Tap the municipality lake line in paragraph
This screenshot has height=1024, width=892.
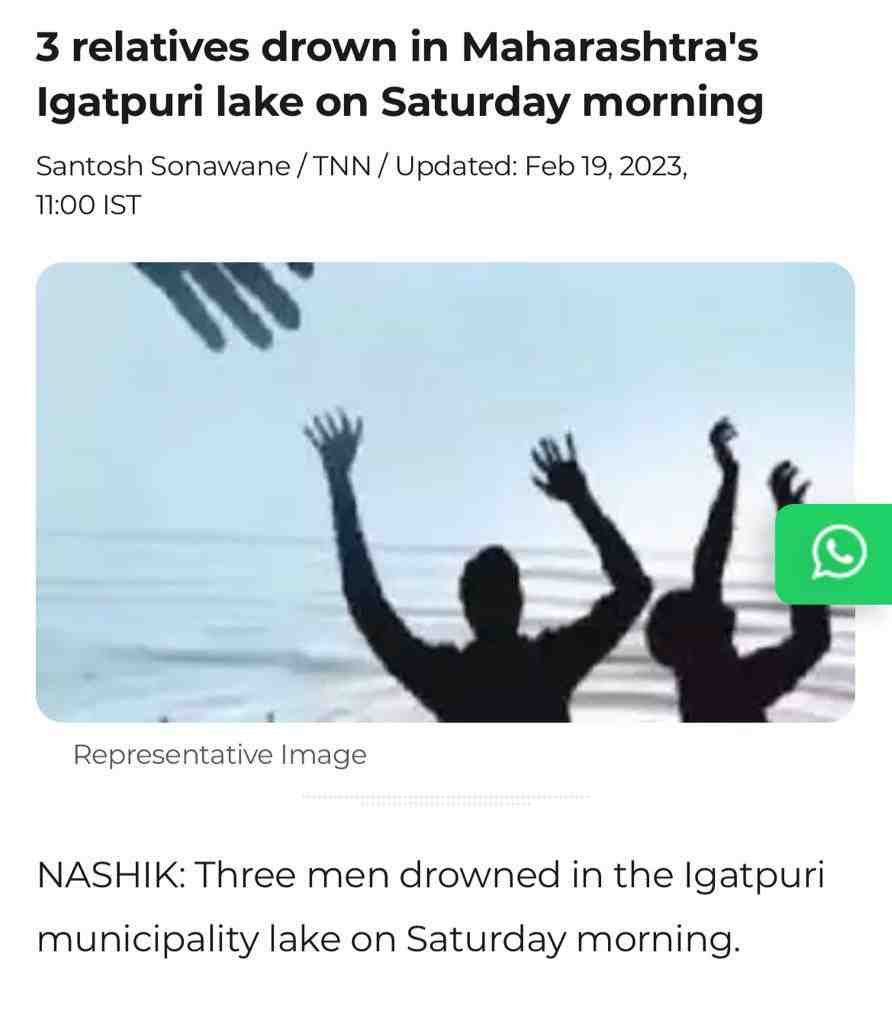pyautogui.click(x=389, y=940)
